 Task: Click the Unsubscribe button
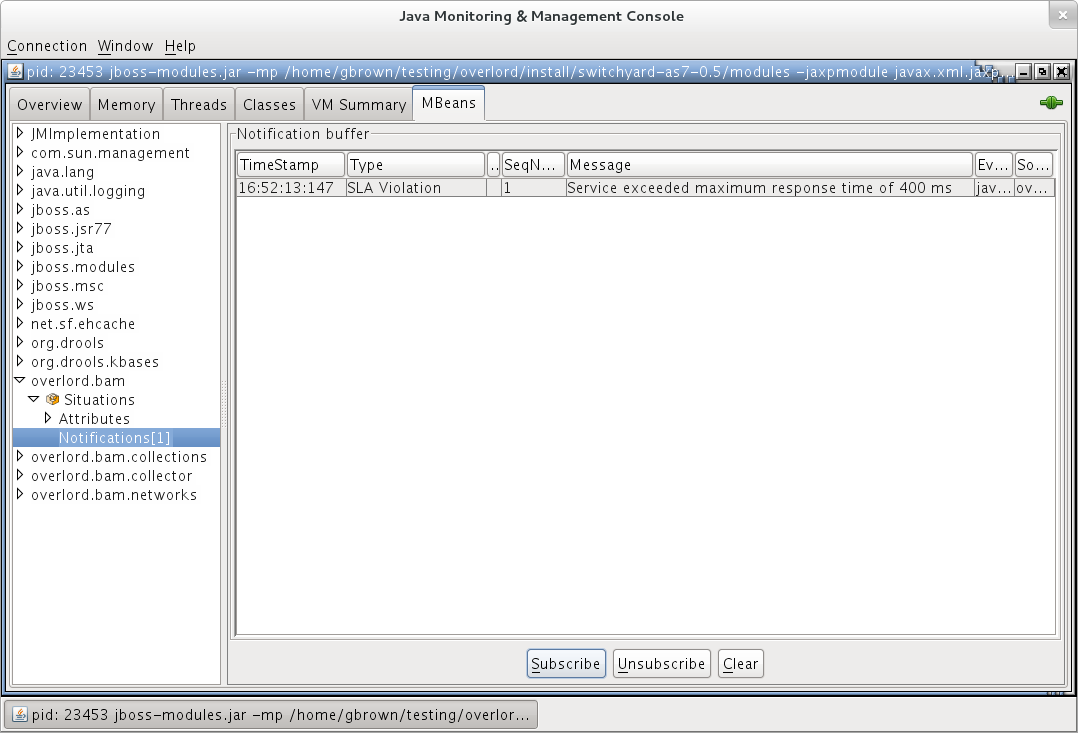(x=661, y=664)
